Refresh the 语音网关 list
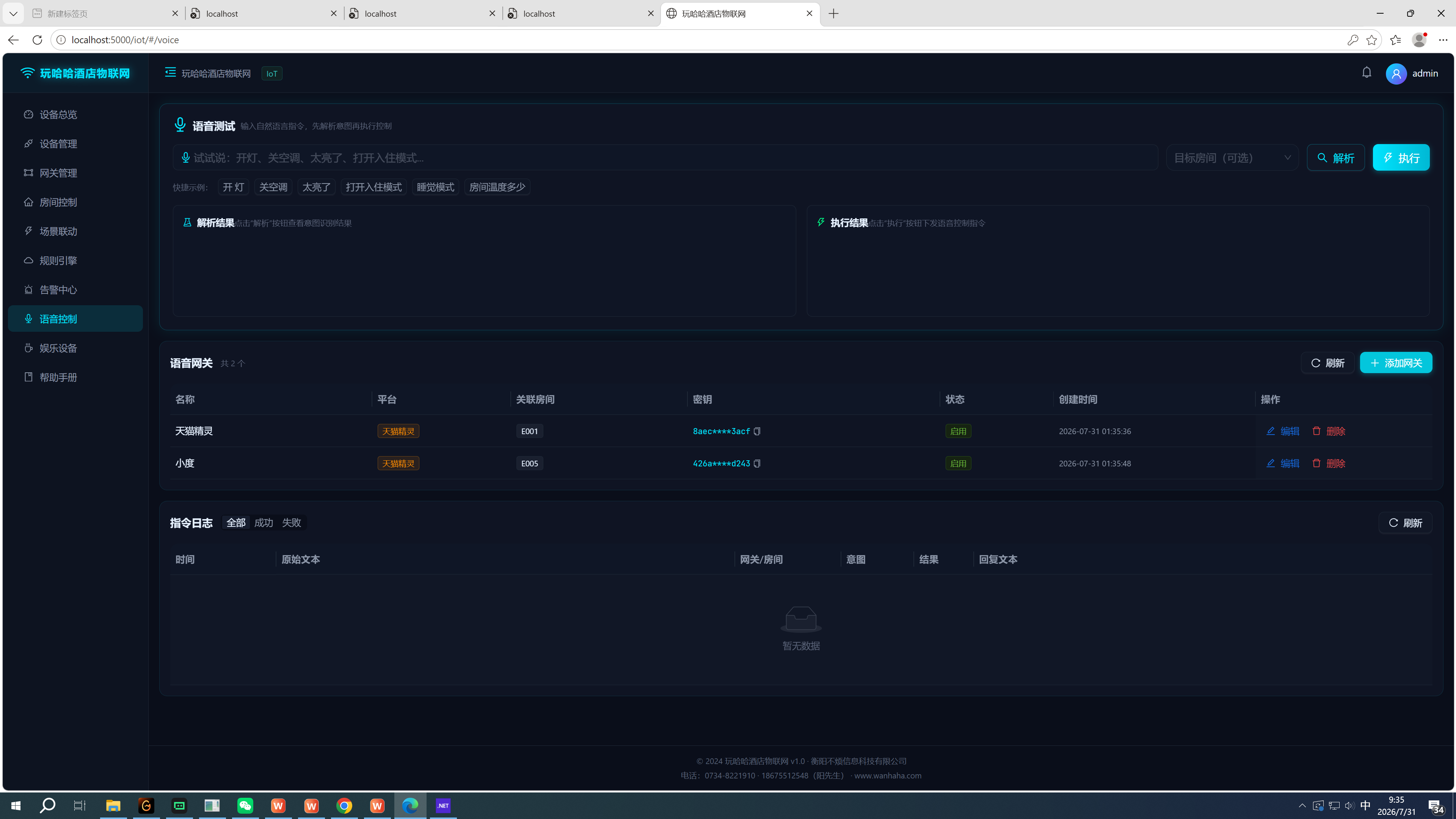The height and width of the screenshot is (819, 1456). click(1328, 363)
